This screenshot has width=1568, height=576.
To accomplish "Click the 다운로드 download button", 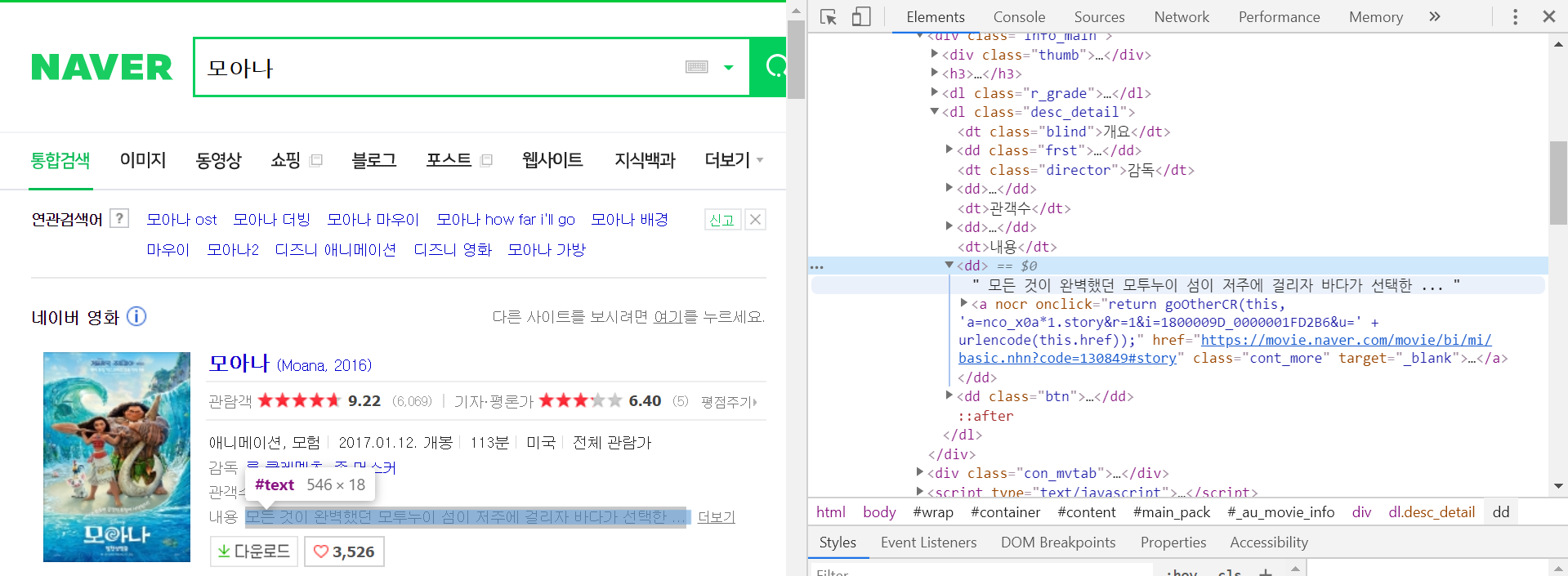I will pyautogui.click(x=254, y=551).
